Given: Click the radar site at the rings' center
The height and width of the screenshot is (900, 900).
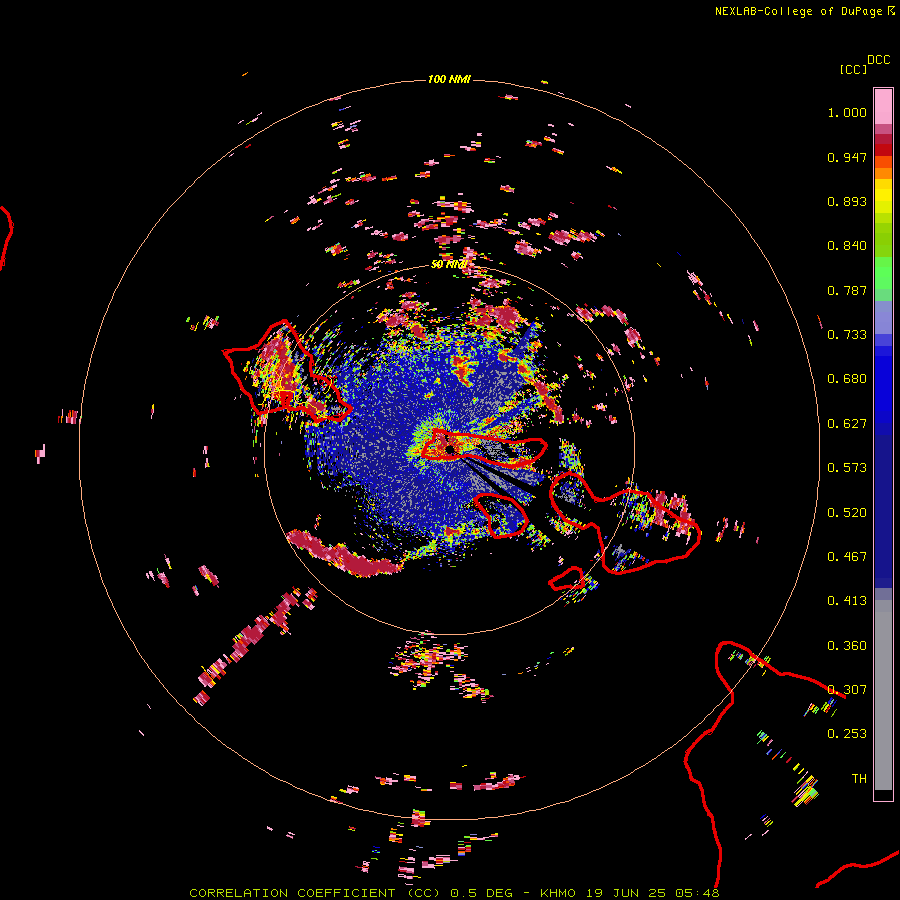Looking at the screenshot, I should click(449, 449).
